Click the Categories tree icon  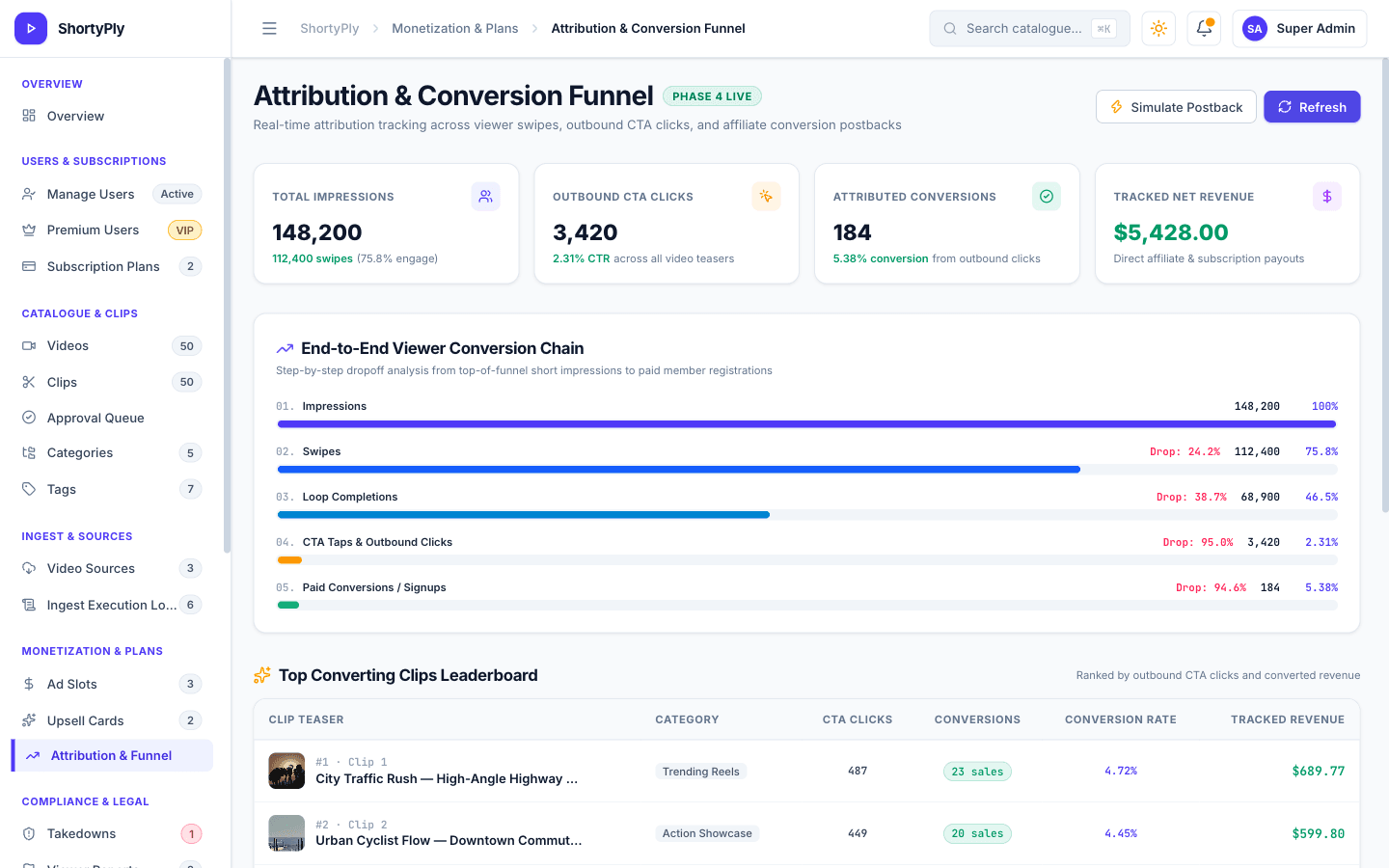click(x=29, y=453)
